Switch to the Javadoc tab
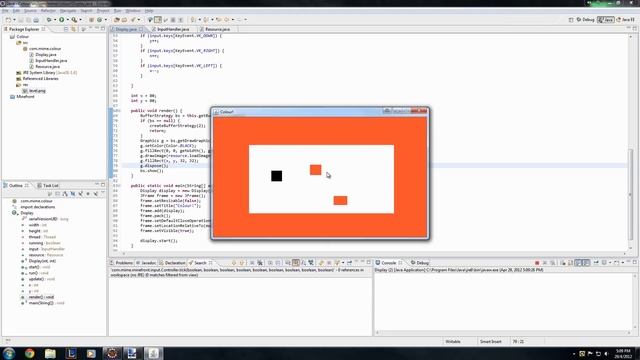This screenshot has width=640, height=360. point(147,263)
